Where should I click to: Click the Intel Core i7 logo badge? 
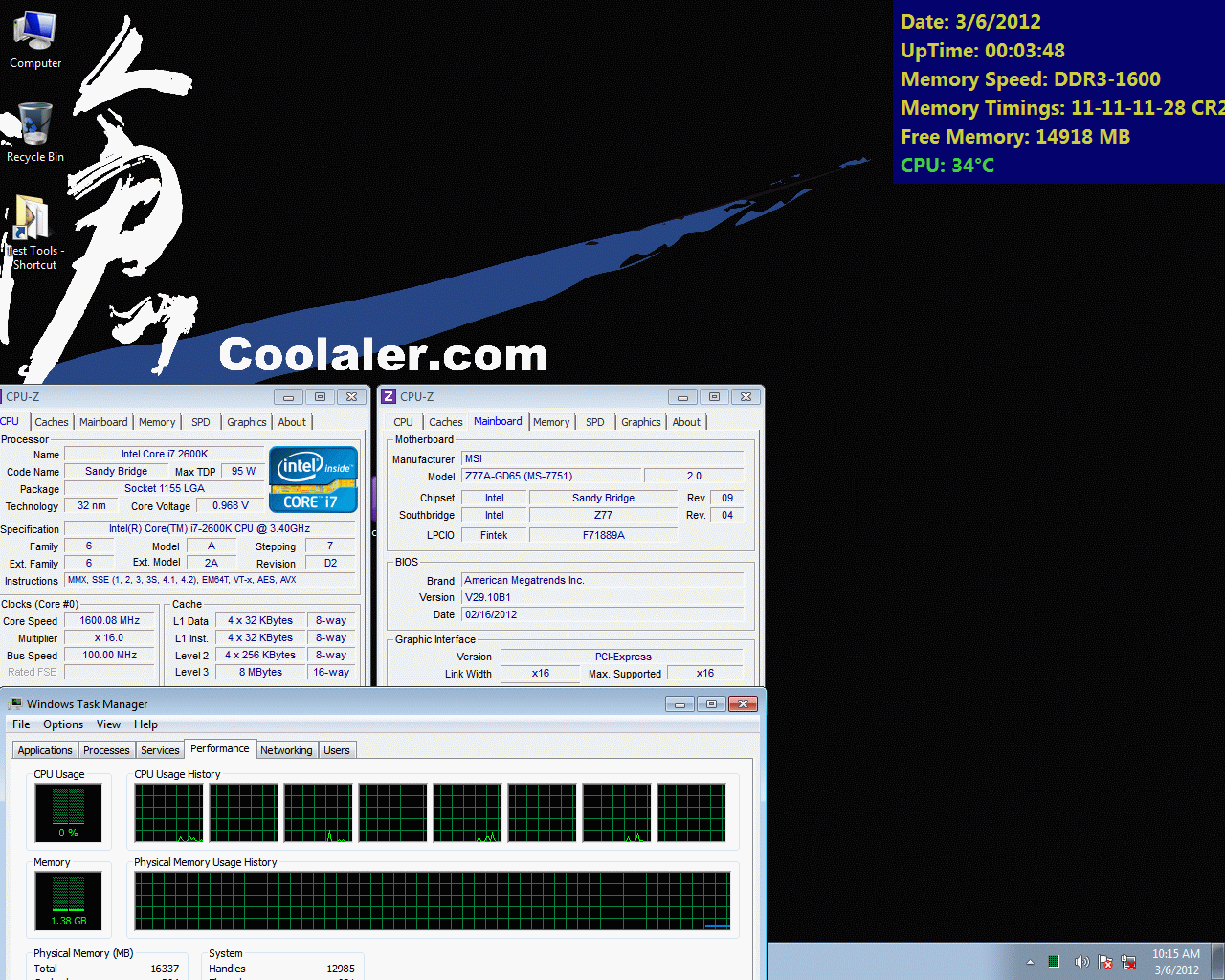(314, 479)
